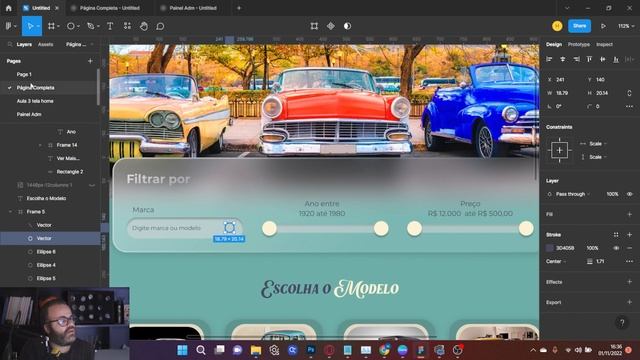
Task: Open a new tab with plus button
Action: tap(239, 8)
